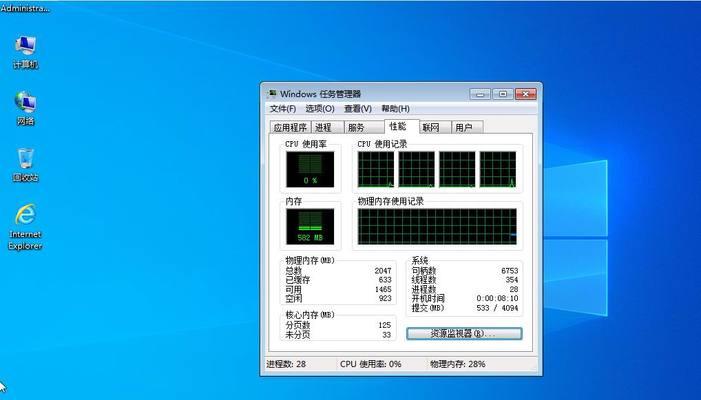This screenshot has height=400, width=701.
Task: Open the 帮助(H) menu
Action: pyautogui.click(x=395, y=109)
